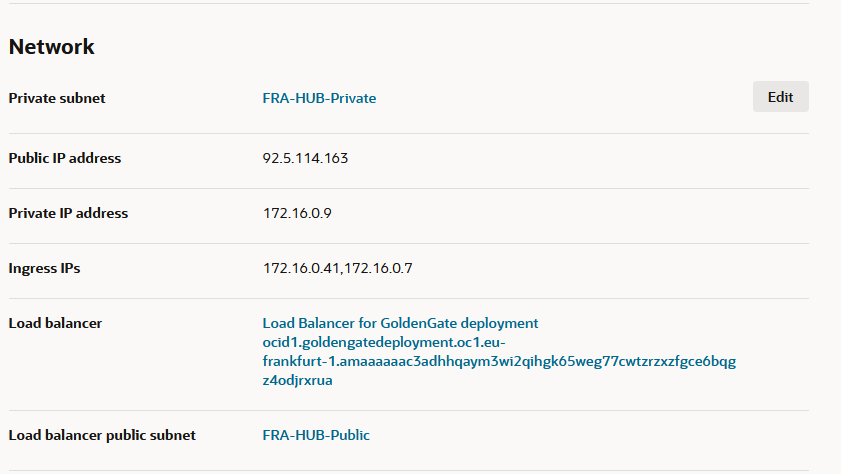
Task: Click the Private subnet field label
Action: point(57,98)
